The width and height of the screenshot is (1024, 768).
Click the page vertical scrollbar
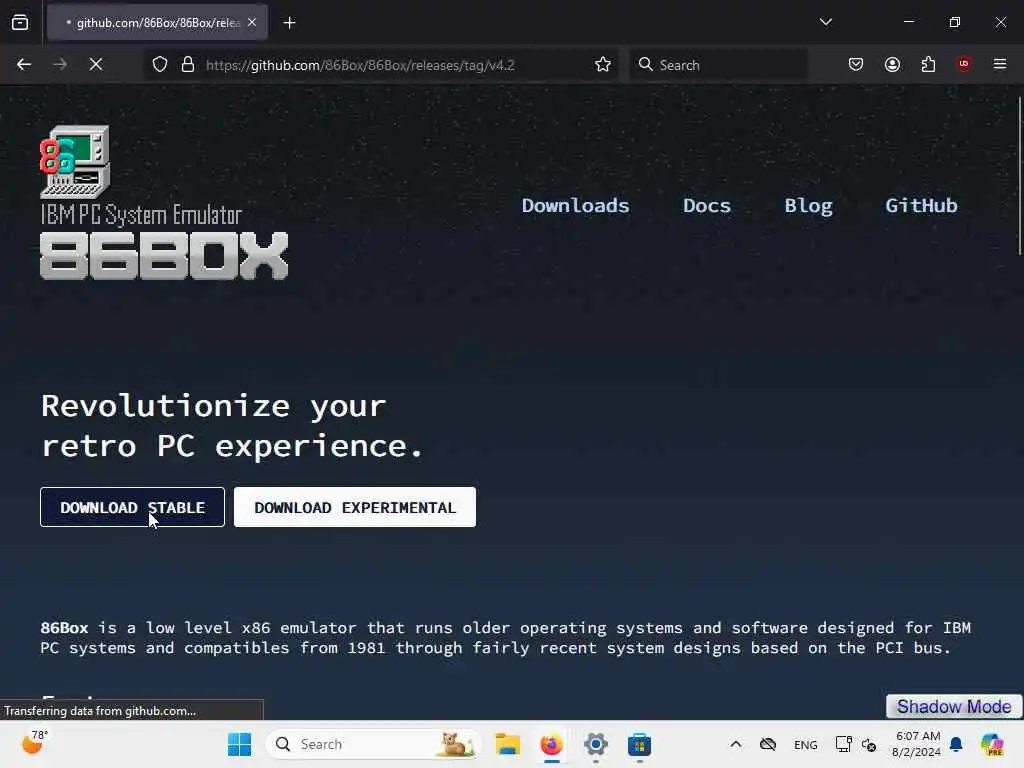1019,176
